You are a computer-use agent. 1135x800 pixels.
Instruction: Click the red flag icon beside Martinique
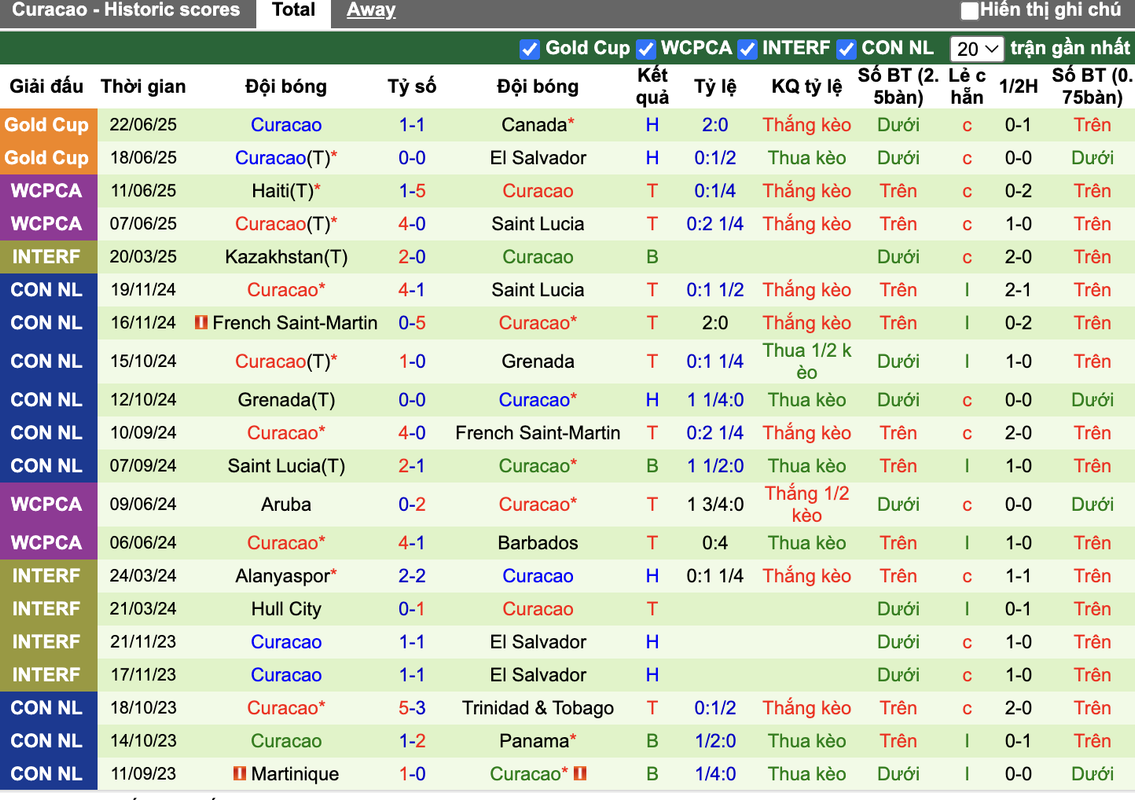(x=240, y=773)
